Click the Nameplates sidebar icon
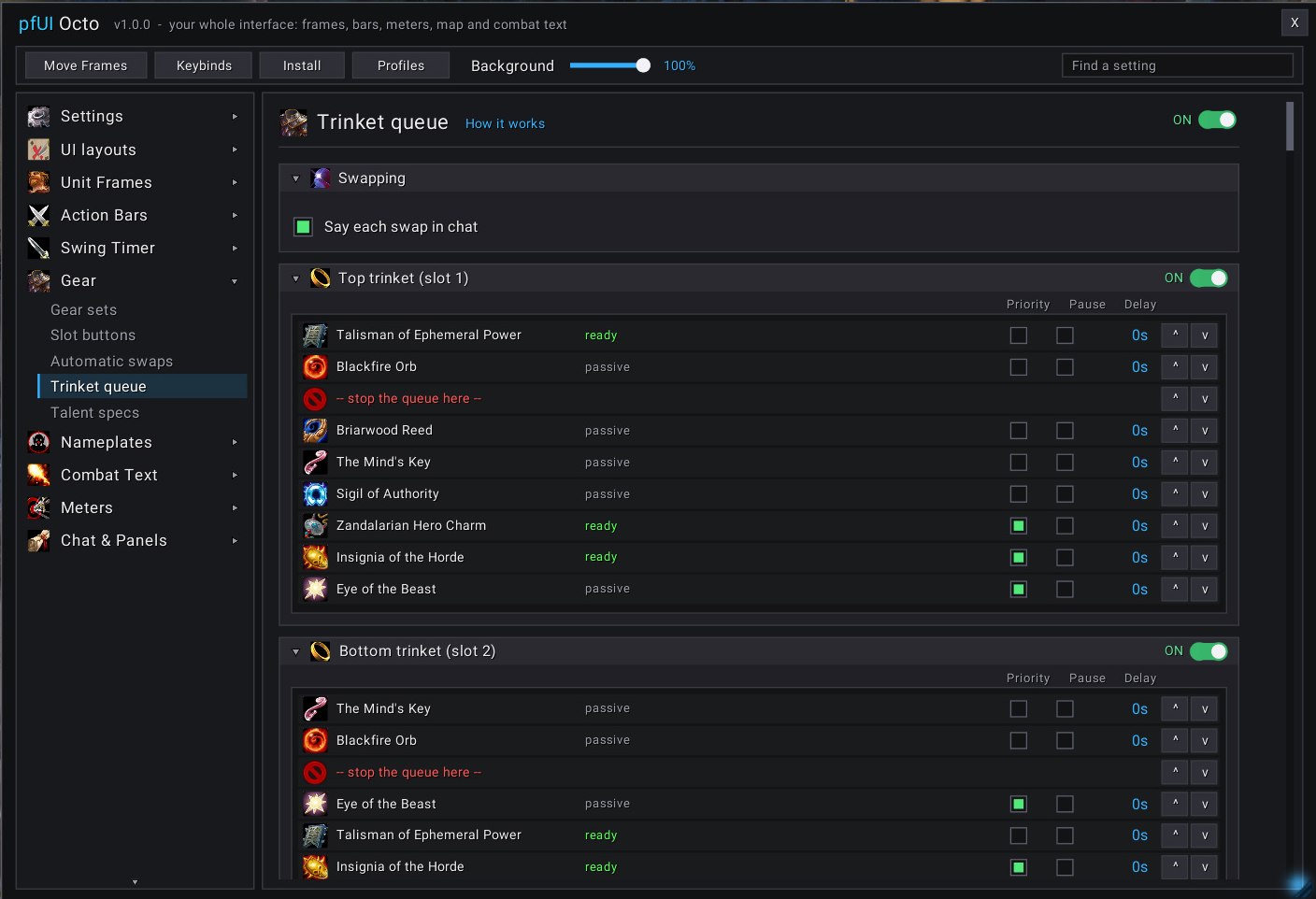The image size is (1316, 899). (38, 442)
